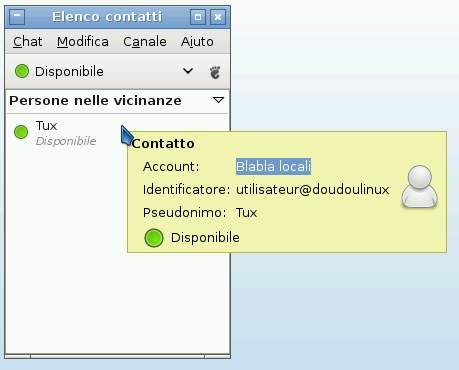The height and width of the screenshot is (370, 459).
Task: Click the highlighted Blabla locali account text
Action: 273,166
